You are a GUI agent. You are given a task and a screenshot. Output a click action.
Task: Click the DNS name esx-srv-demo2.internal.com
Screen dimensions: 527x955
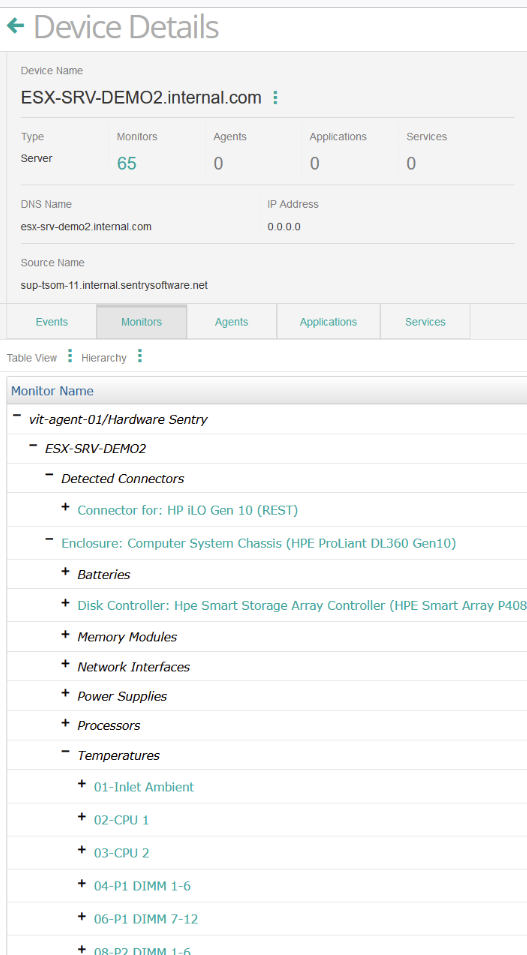tap(86, 227)
